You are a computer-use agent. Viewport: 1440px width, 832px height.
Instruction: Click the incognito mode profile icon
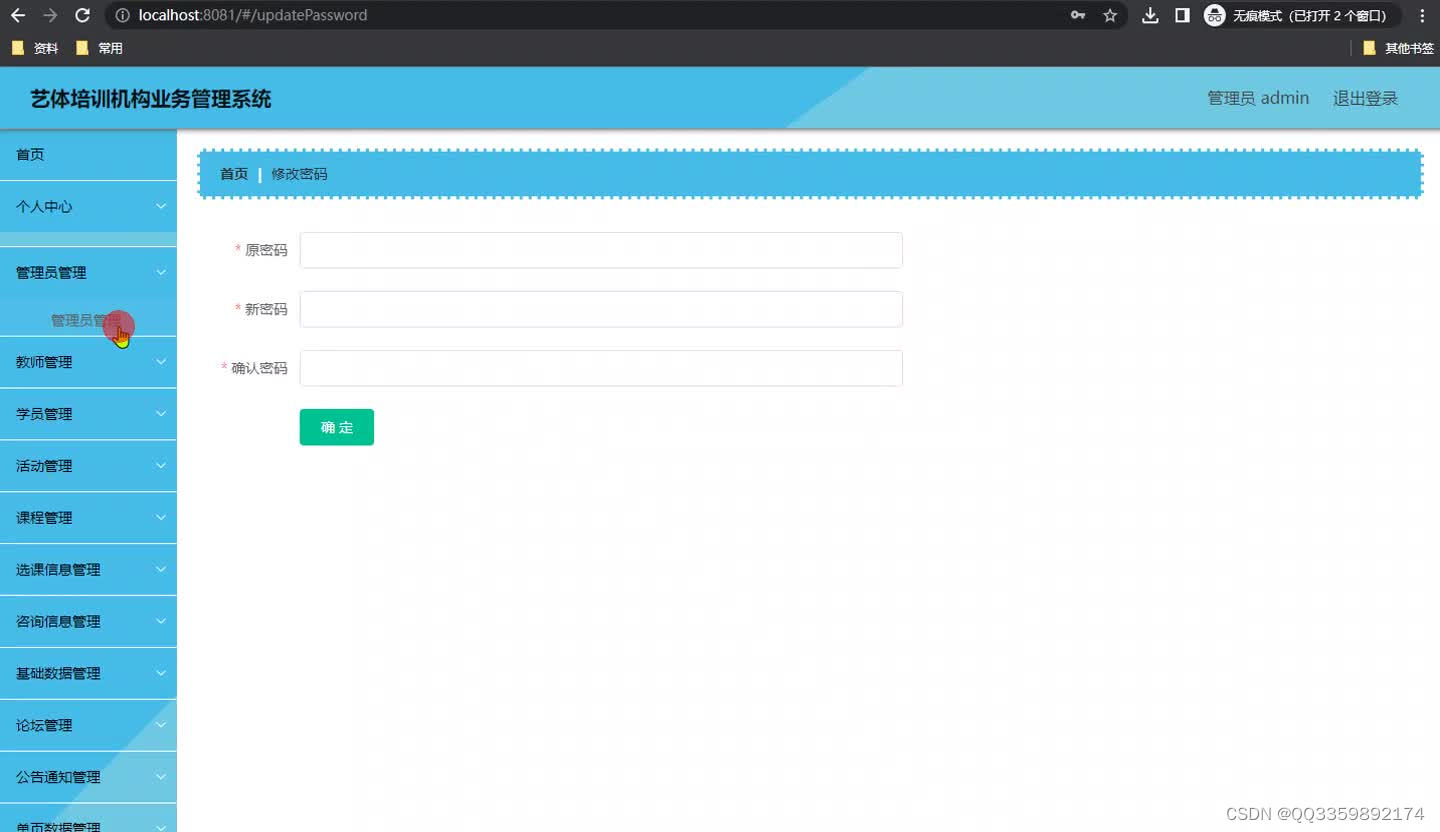click(1215, 15)
